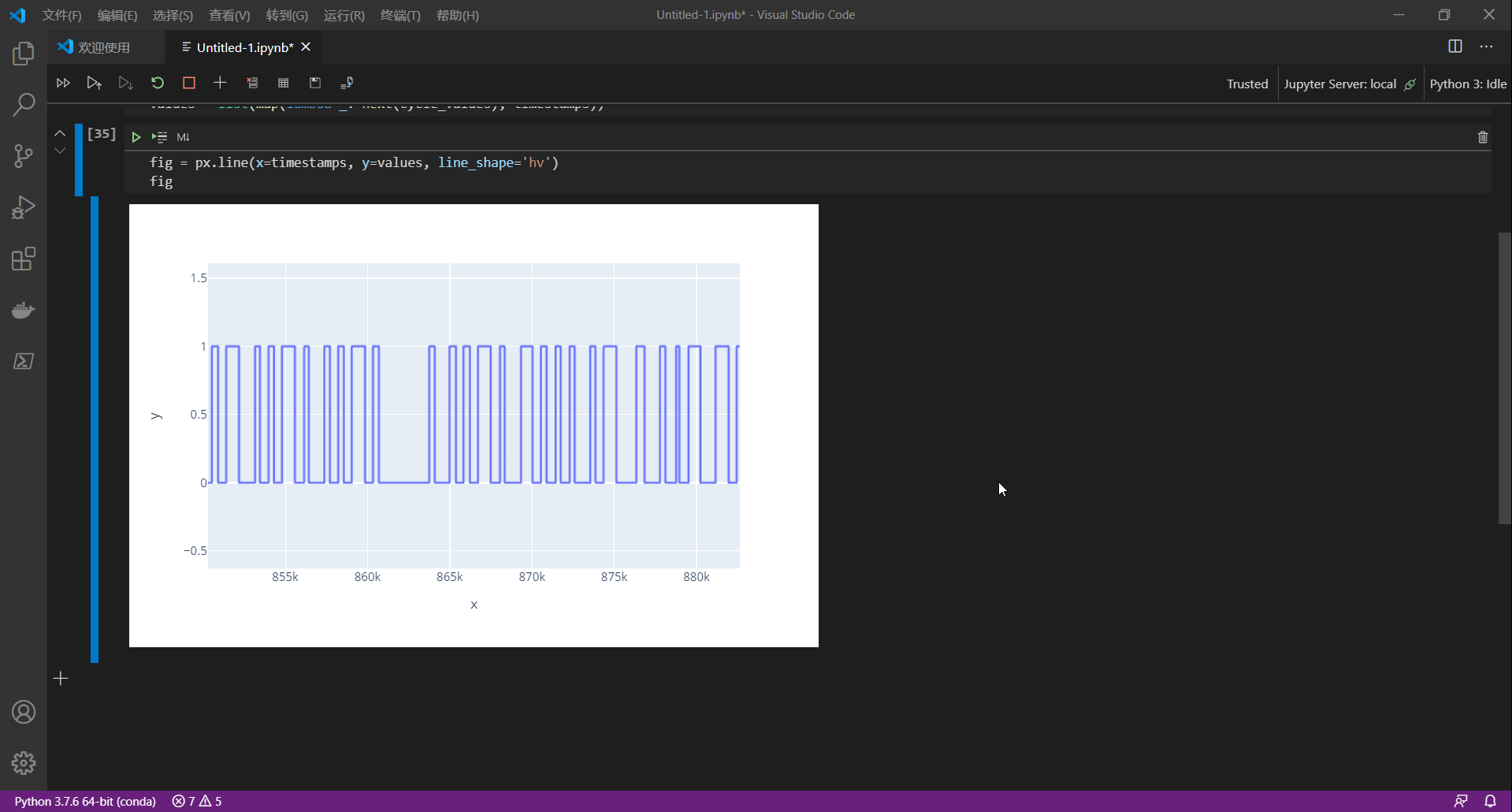Restart the Jupyter kernel

click(157, 82)
